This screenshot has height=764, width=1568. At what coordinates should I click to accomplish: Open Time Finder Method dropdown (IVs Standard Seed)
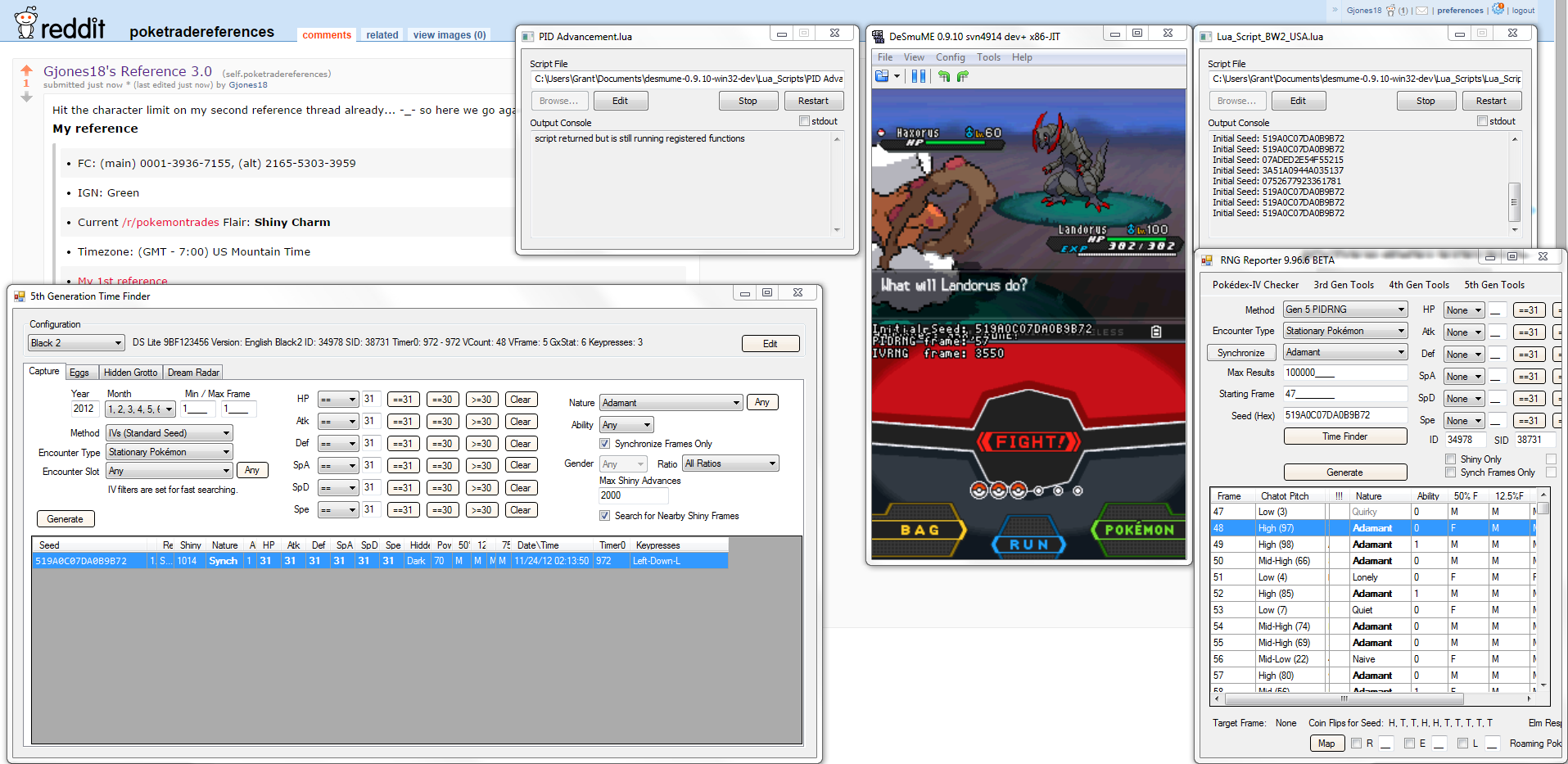point(169,433)
